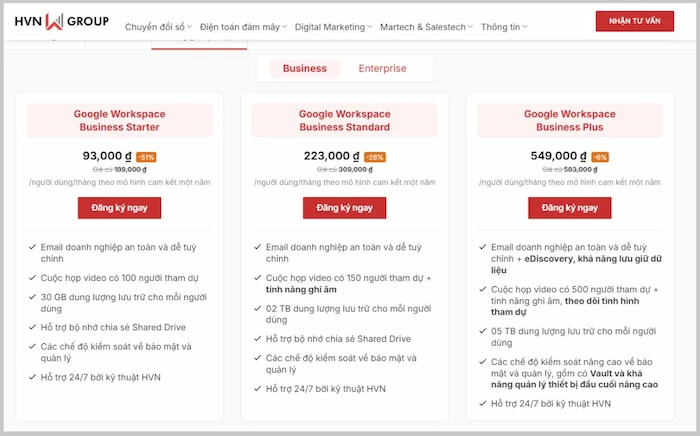Image resolution: width=700 pixels, height=436 pixels.
Task: Select the Google Workspace Business Plus heading
Action: coord(571,121)
